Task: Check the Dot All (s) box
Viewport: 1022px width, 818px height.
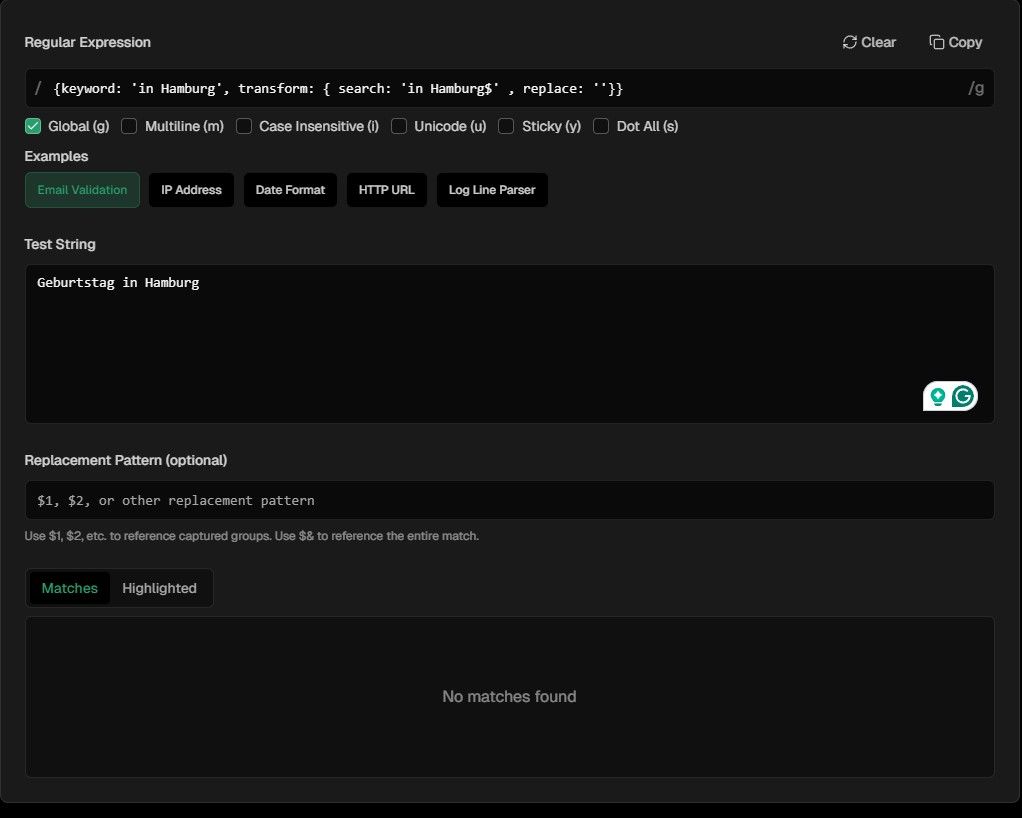Action: point(601,126)
